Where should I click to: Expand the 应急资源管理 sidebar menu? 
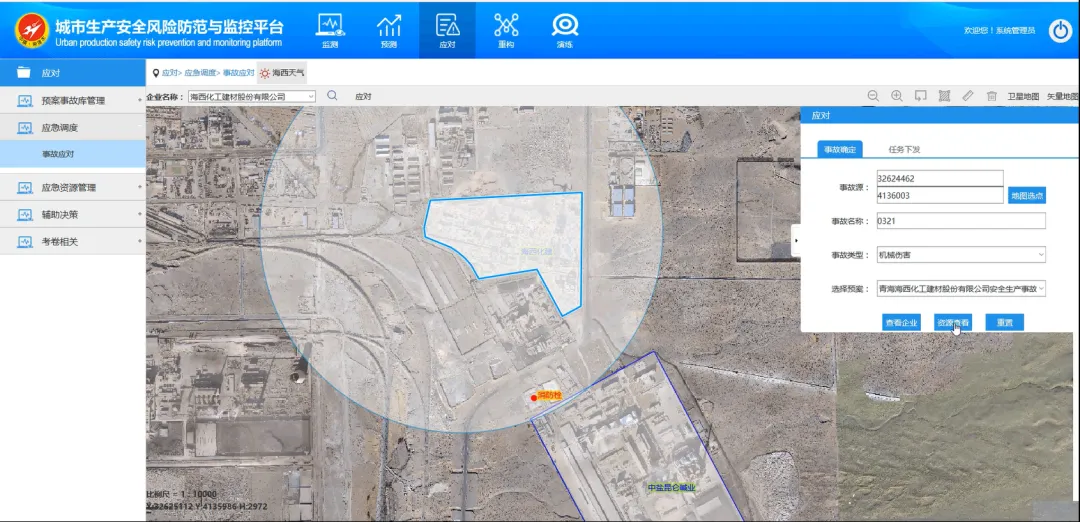tap(72, 187)
